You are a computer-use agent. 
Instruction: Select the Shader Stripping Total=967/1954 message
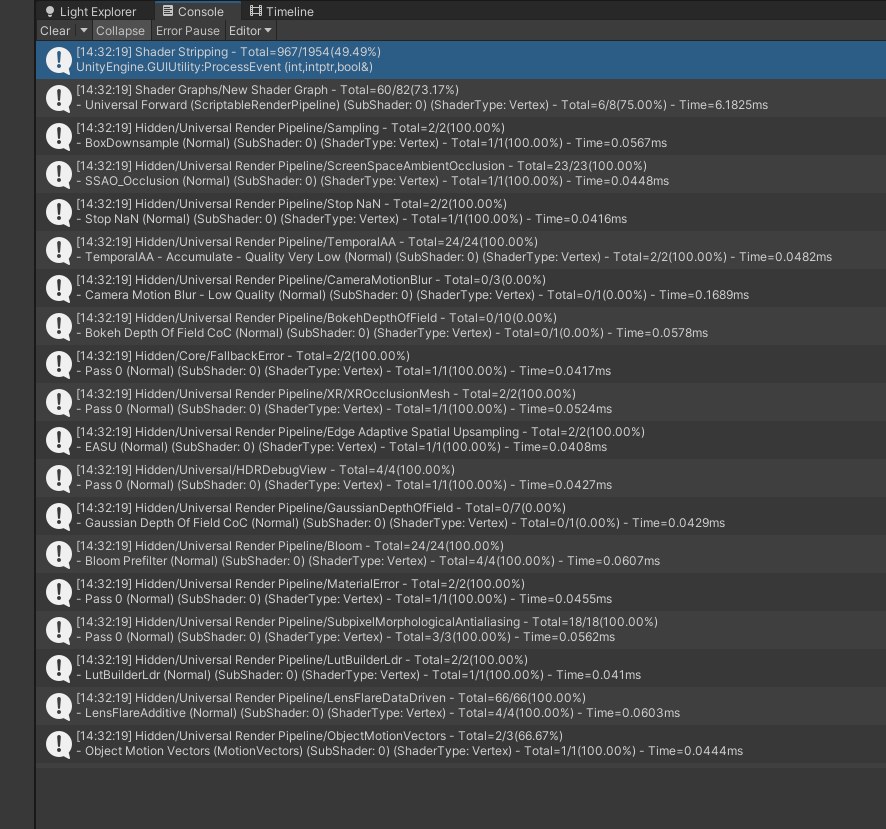point(461,60)
